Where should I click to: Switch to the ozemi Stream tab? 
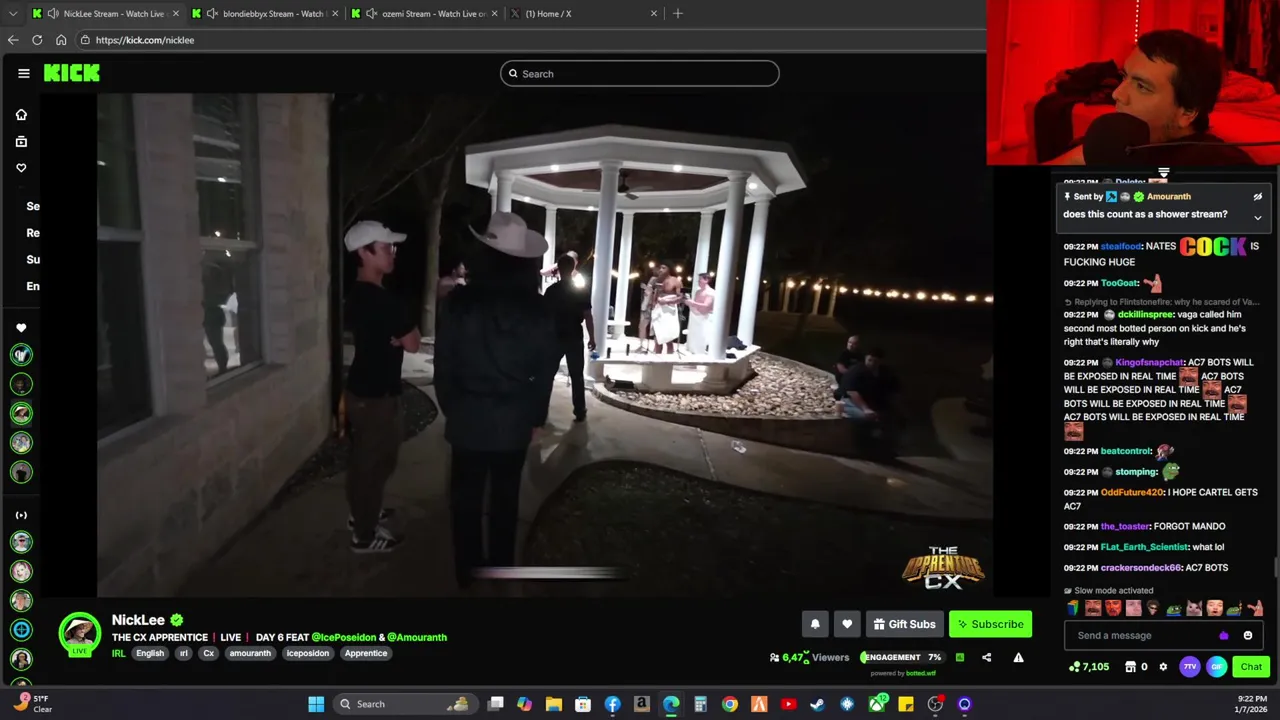425,13
